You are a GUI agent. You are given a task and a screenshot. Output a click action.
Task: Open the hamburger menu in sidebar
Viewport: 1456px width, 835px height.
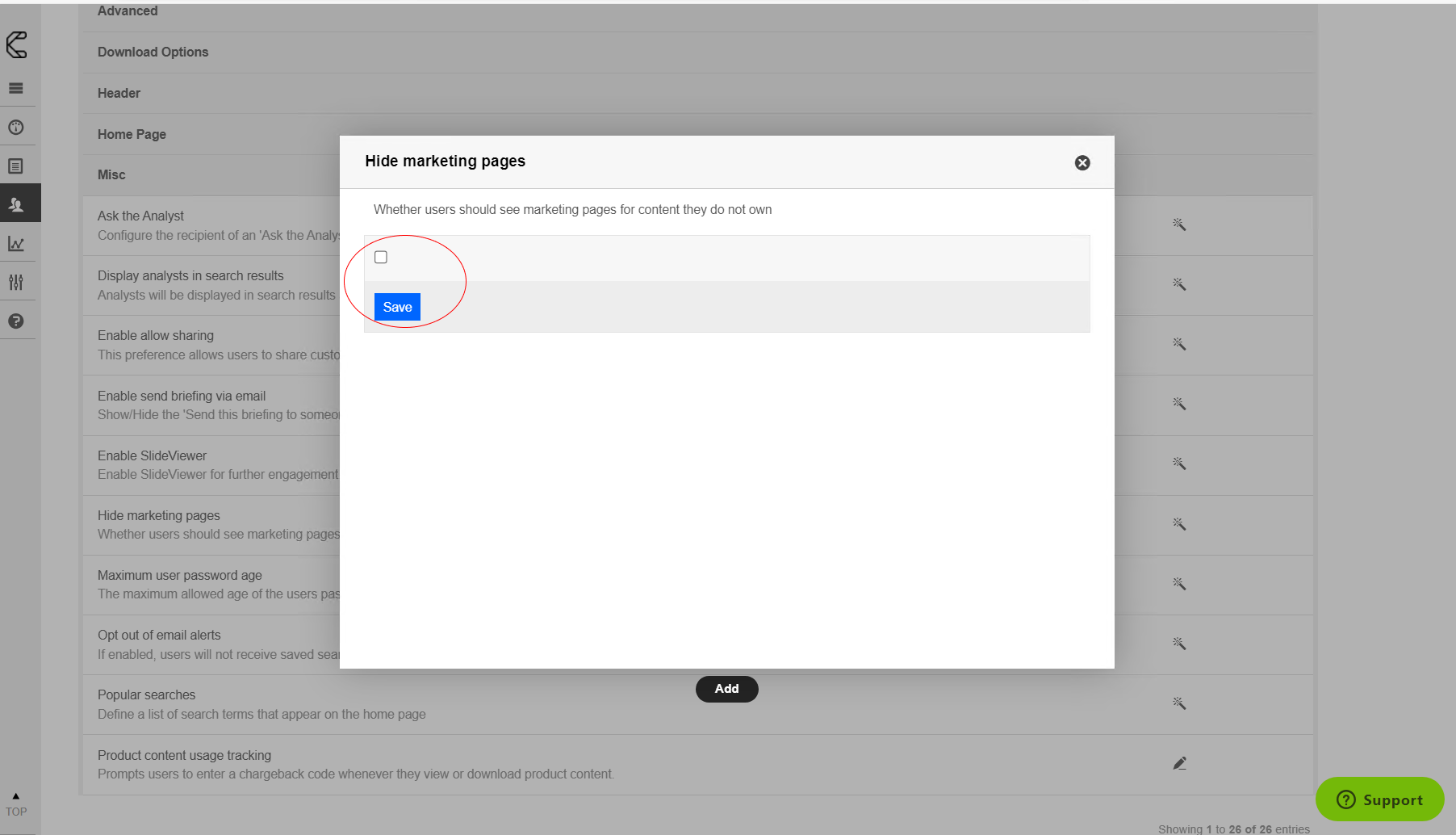pyautogui.click(x=16, y=89)
